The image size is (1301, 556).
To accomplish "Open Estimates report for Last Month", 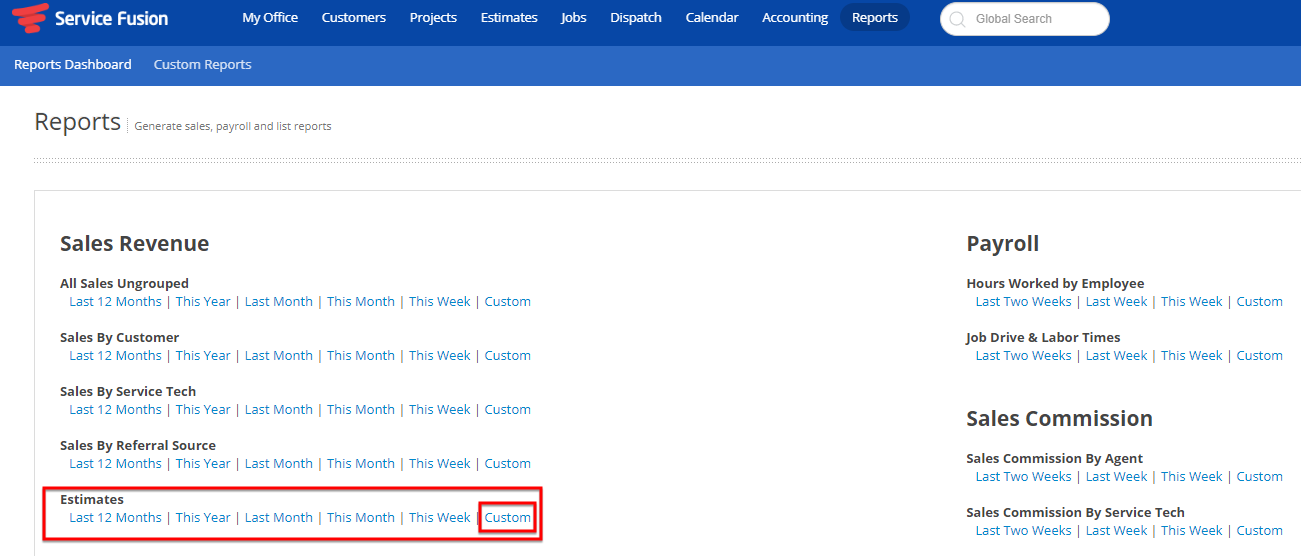I will (x=279, y=518).
